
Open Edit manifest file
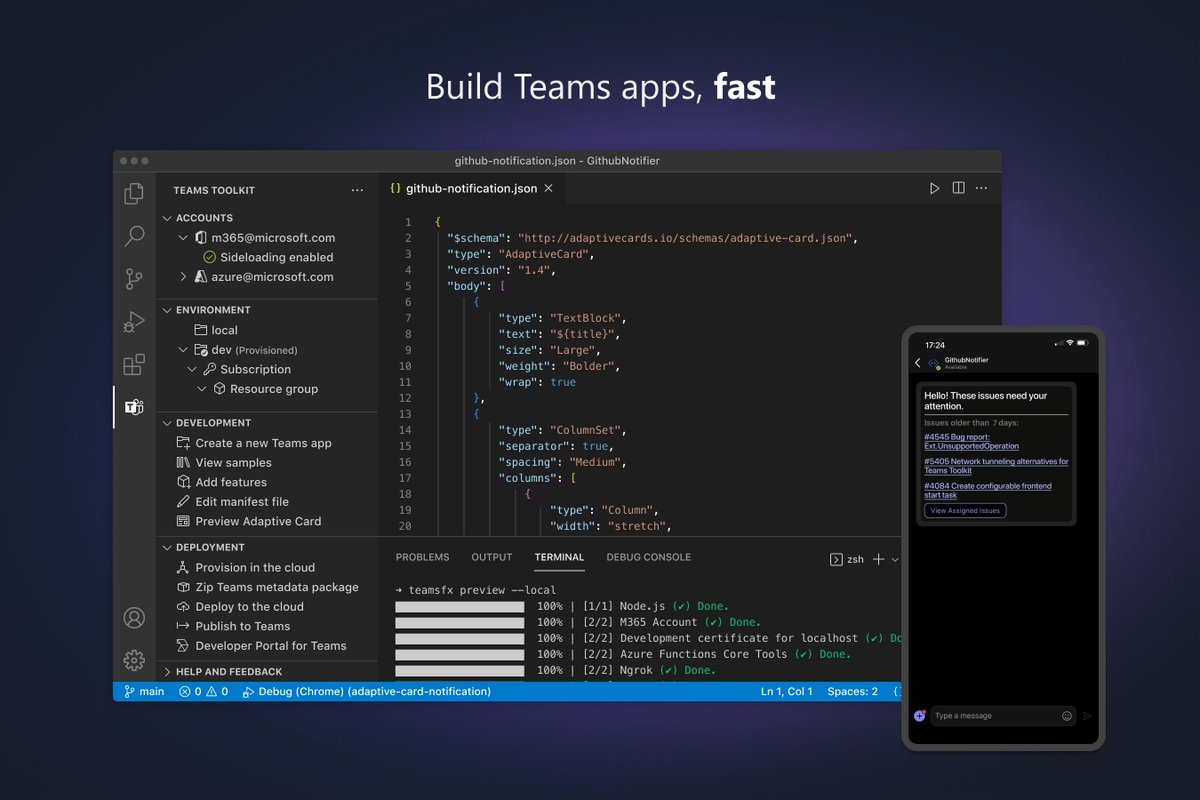click(x=233, y=502)
